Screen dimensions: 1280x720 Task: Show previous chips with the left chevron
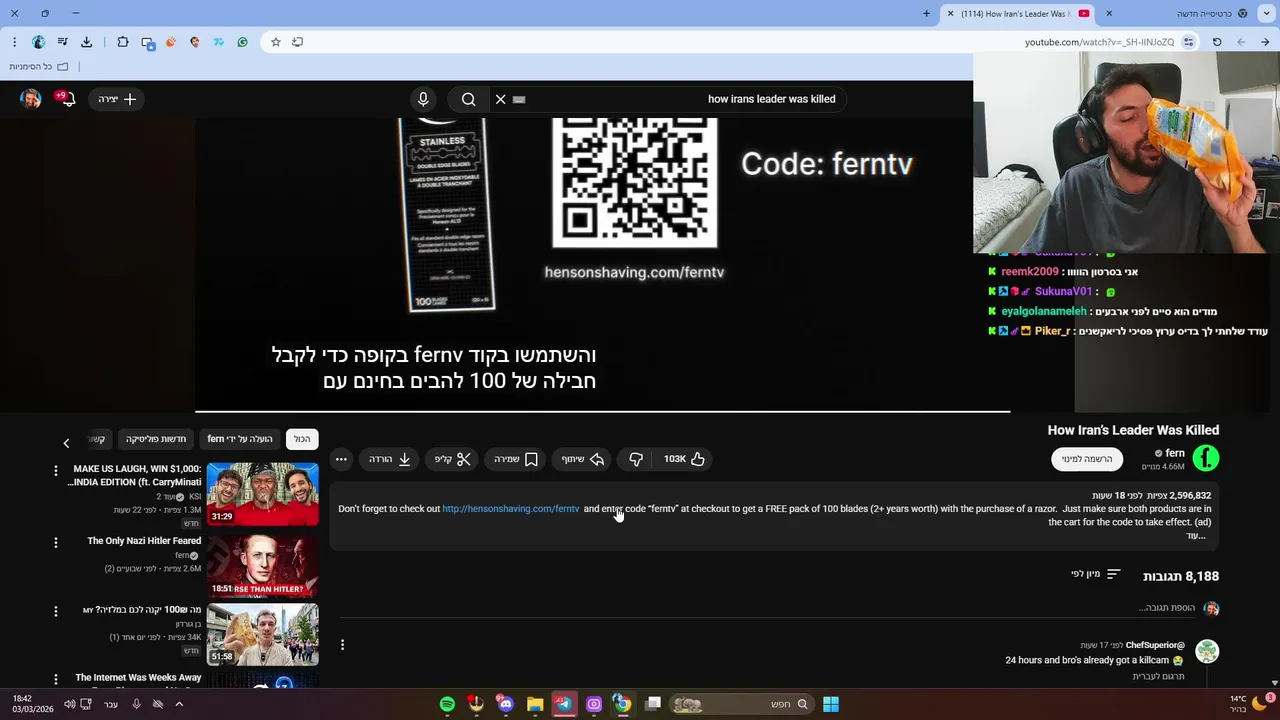(x=66, y=442)
